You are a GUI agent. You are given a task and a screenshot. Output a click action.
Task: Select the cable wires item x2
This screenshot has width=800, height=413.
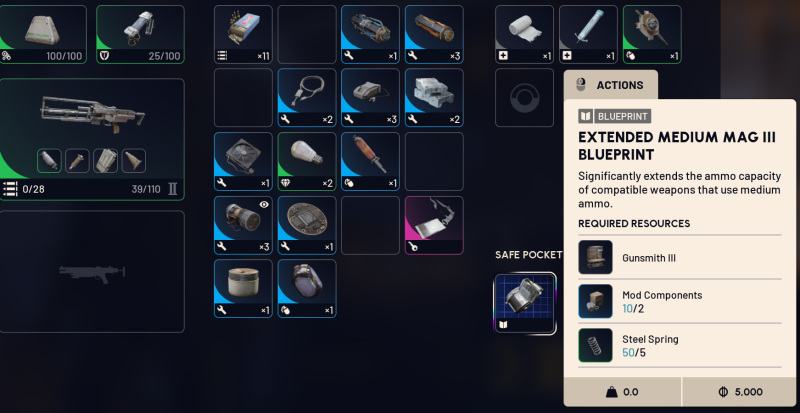pos(307,98)
